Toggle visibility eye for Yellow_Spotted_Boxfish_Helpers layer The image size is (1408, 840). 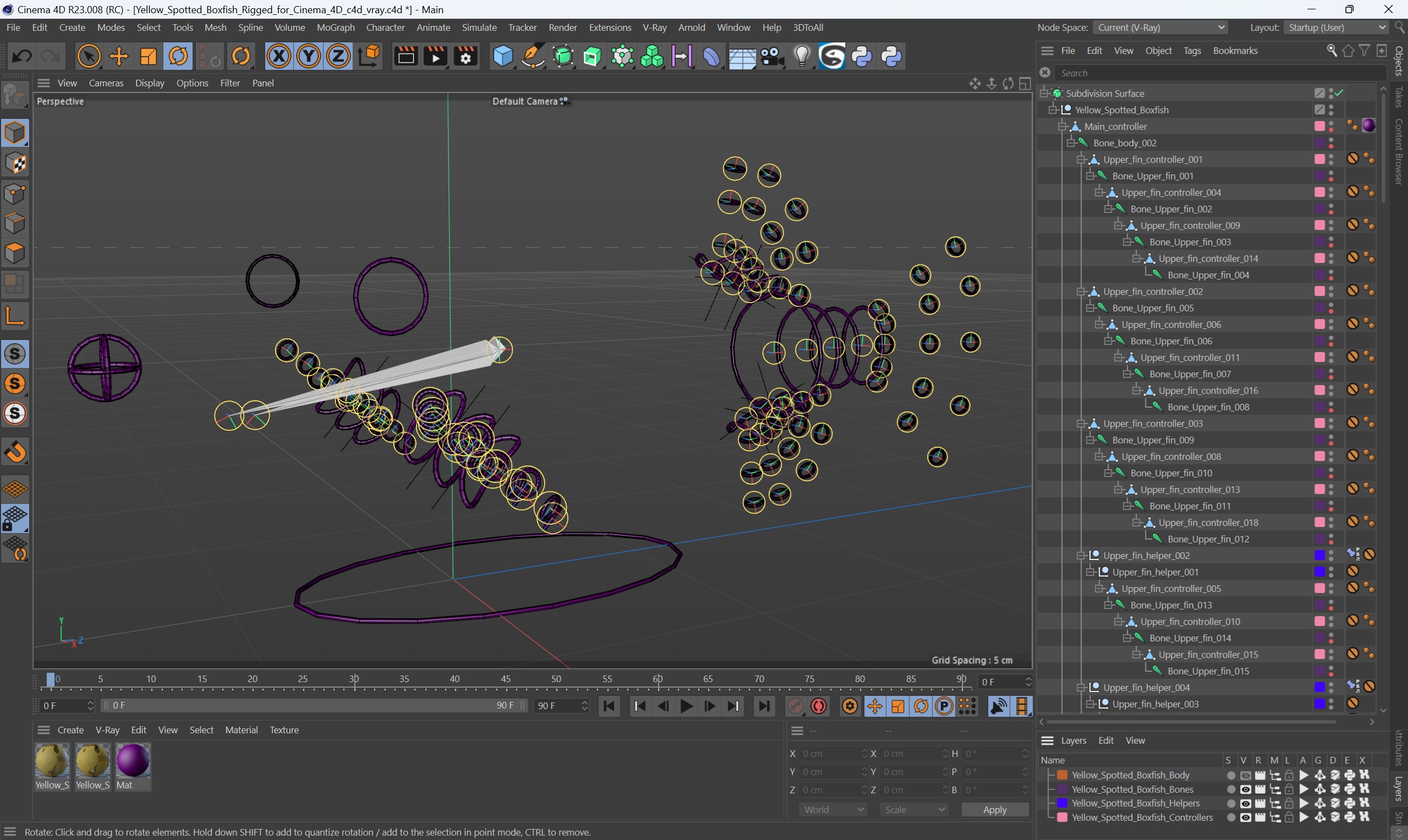1245,803
